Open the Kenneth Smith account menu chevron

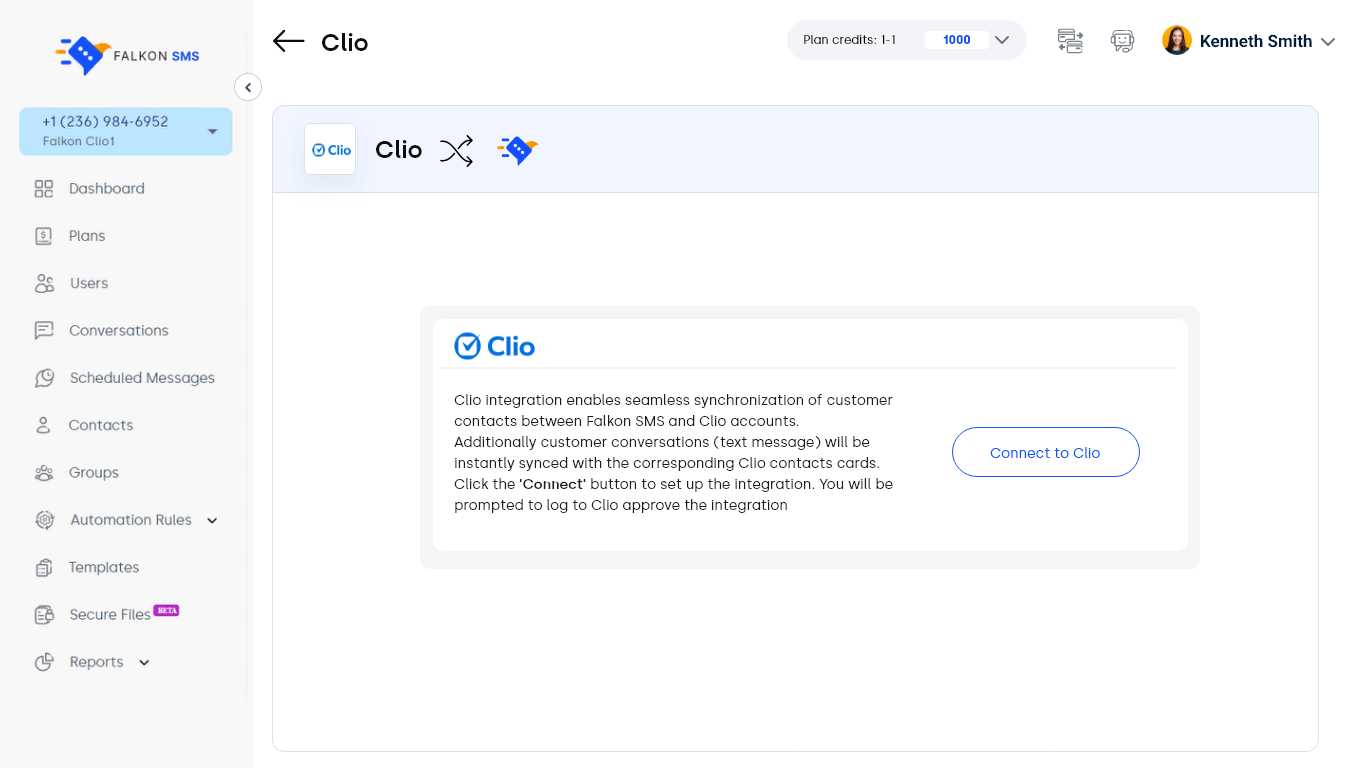(1328, 42)
